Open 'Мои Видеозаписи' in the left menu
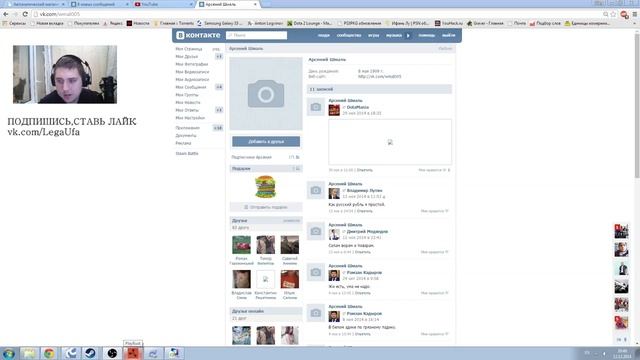The width and height of the screenshot is (640, 360). point(192,72)
